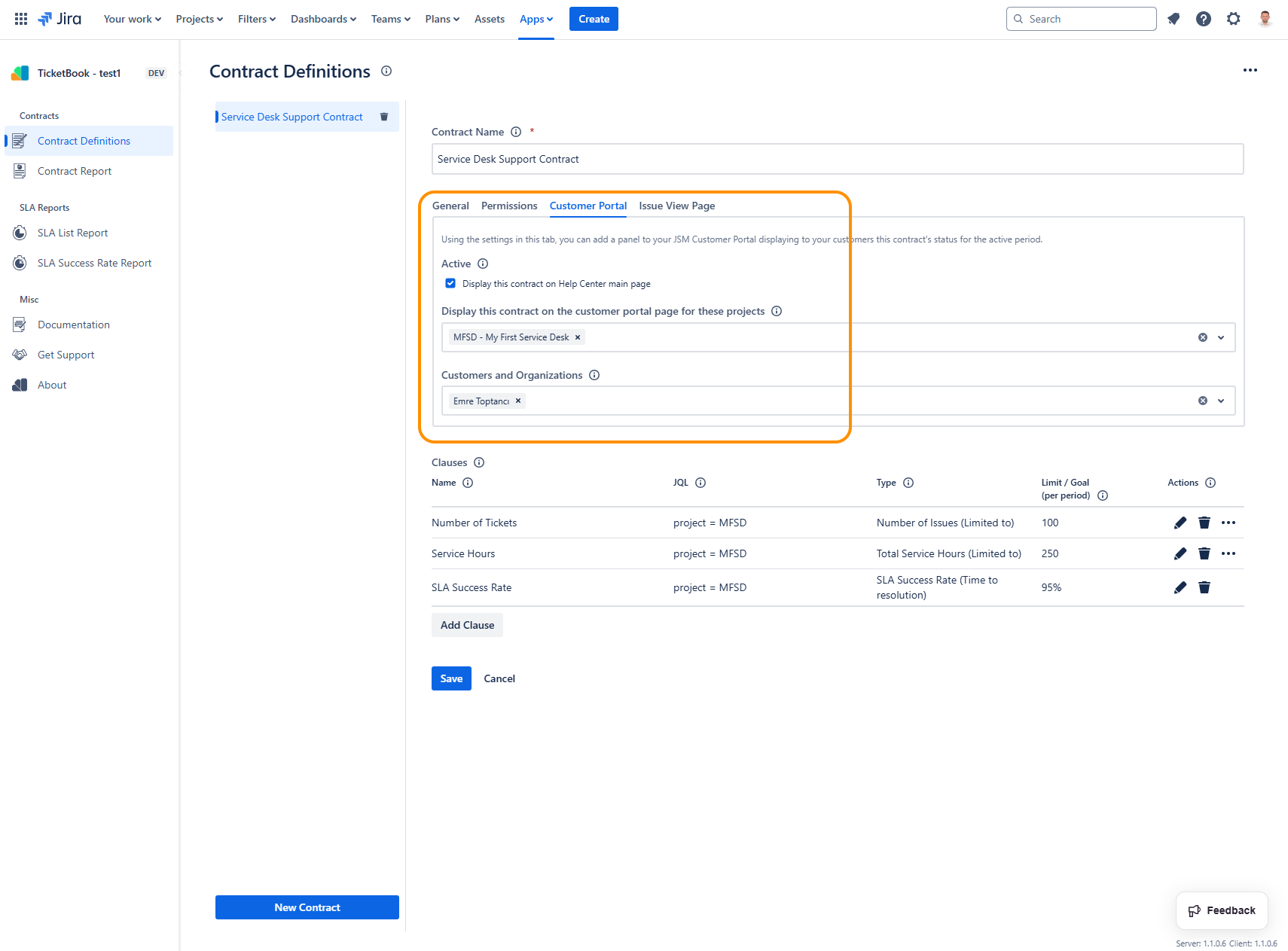
Task: Open the Projects menu in top navigation
Action: (199, 19)
